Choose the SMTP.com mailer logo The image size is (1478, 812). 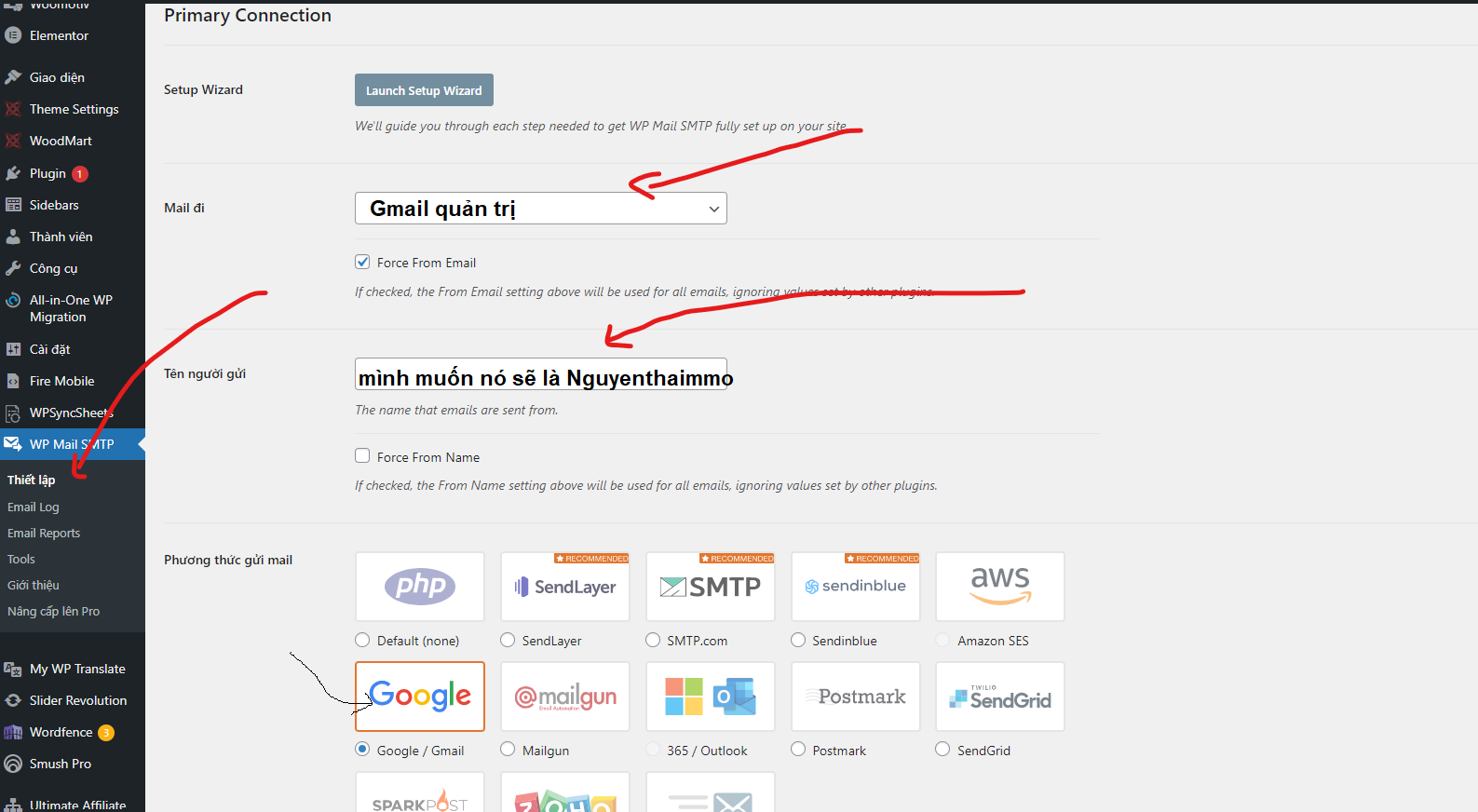(x=711, y=587)
